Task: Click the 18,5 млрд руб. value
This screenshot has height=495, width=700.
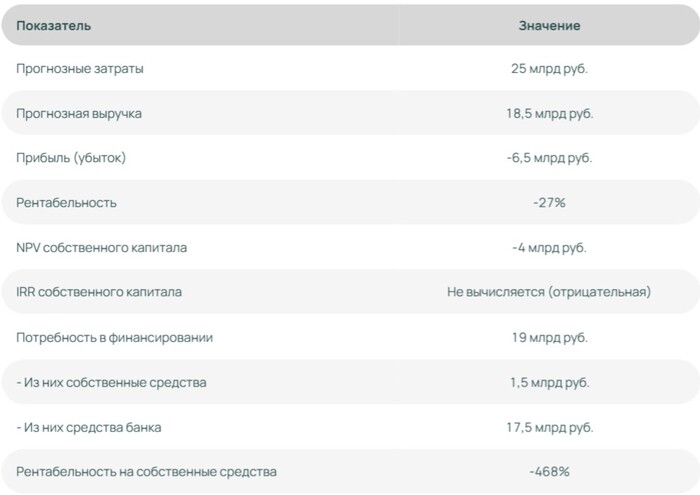Action: click(x=550, y=113)
